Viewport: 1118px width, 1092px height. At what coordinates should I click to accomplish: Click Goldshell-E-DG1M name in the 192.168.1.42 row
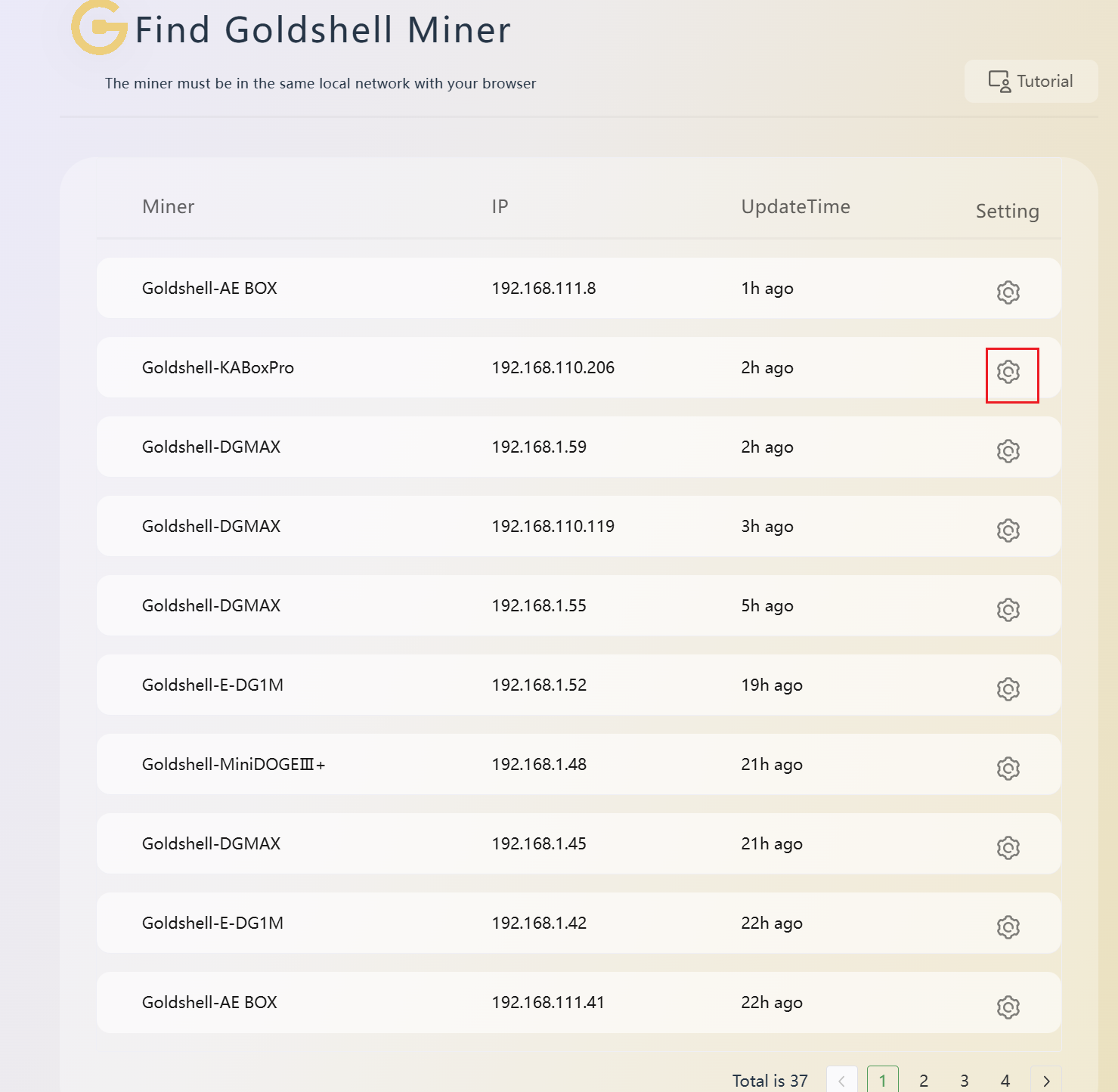212,923
